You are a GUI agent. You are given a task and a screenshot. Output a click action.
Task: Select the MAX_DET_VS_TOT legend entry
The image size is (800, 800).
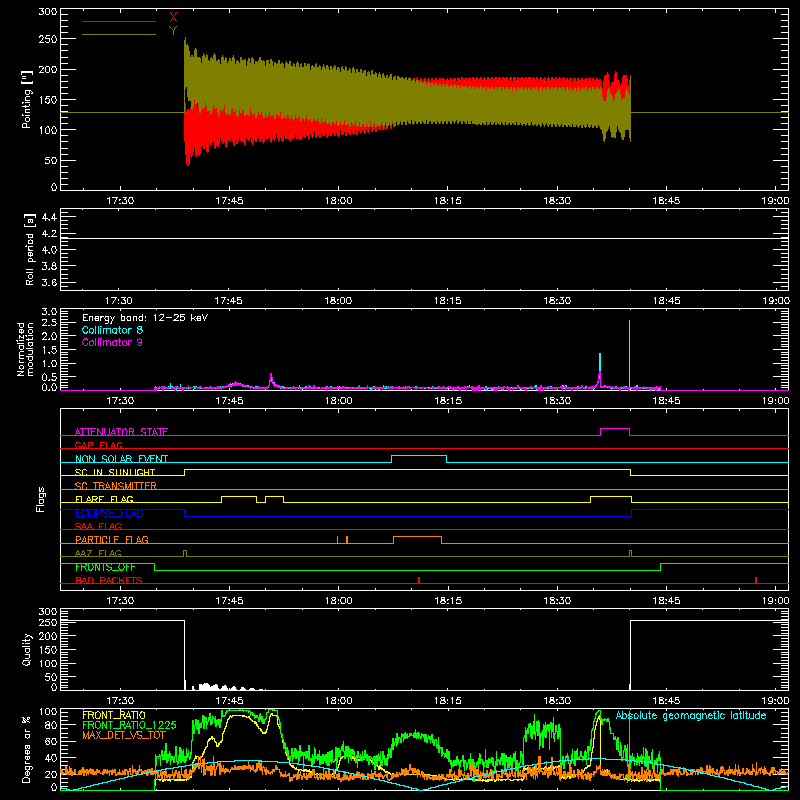coord(124,735)
